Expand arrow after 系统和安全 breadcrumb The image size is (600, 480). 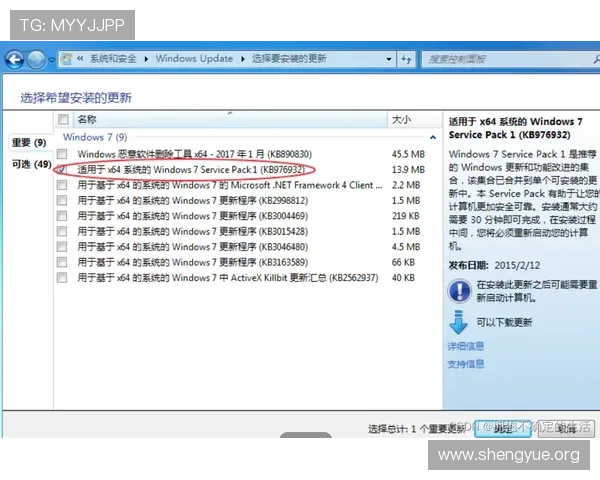(146, 59)
